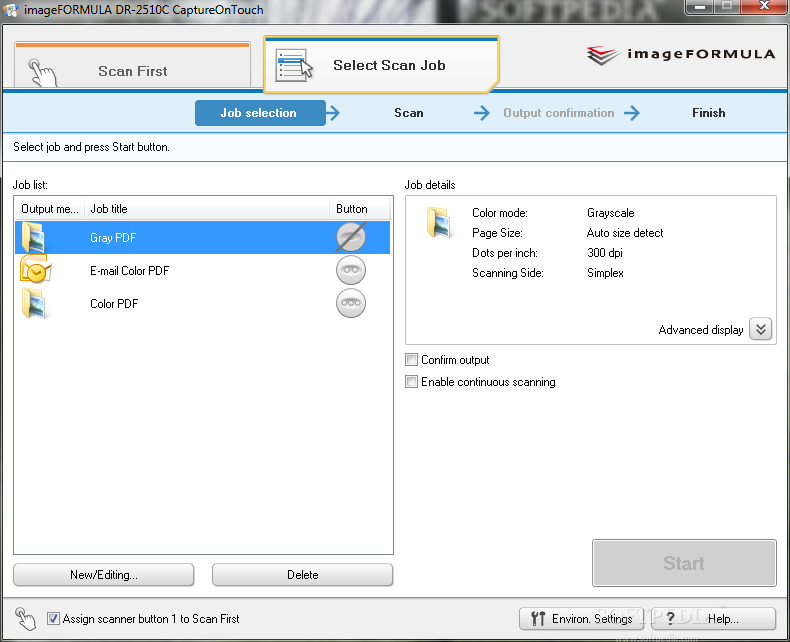Minimize the CaptureOnTouch window
Image resolution: width=790 pixels, height=642 pixels.
tap(700, 7)
